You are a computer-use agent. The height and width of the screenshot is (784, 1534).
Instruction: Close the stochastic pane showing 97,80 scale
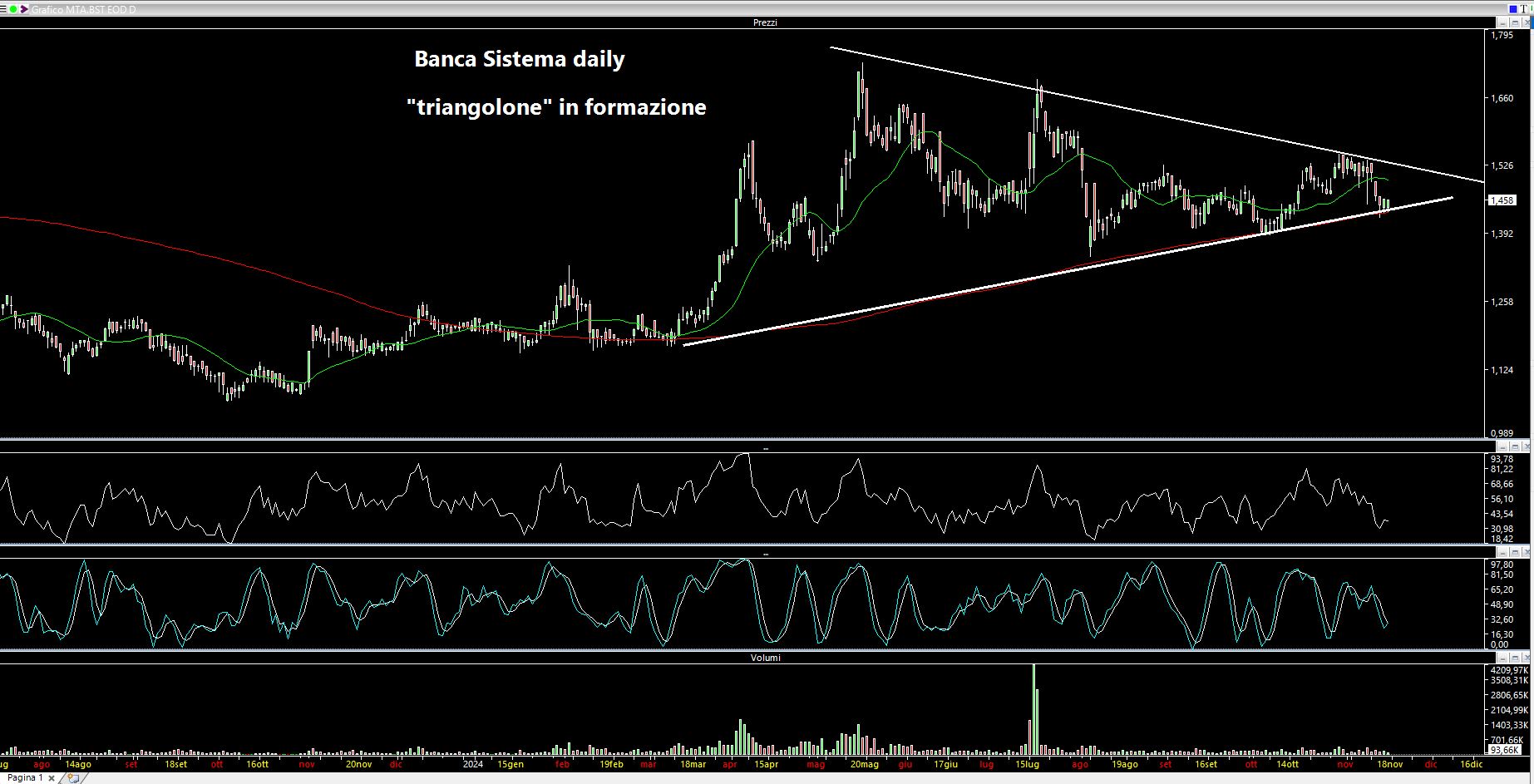[x=1527, y=553]
